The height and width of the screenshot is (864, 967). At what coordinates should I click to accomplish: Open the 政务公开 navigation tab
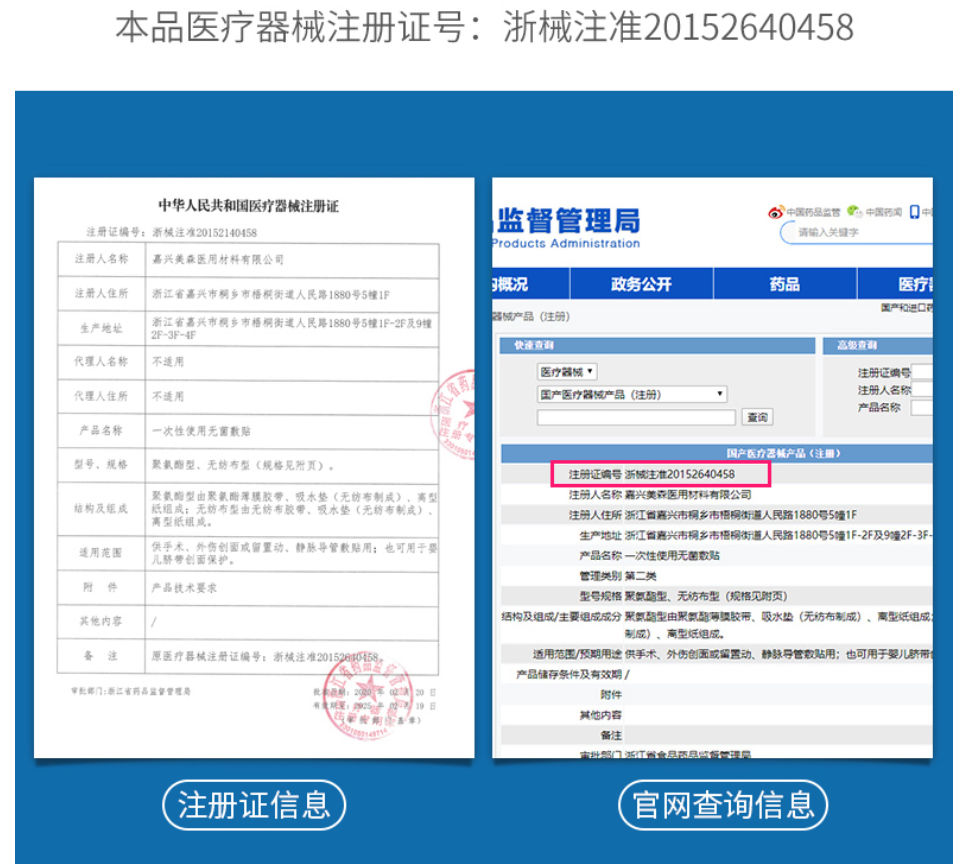pyautogui.click(x=641, y=284)
